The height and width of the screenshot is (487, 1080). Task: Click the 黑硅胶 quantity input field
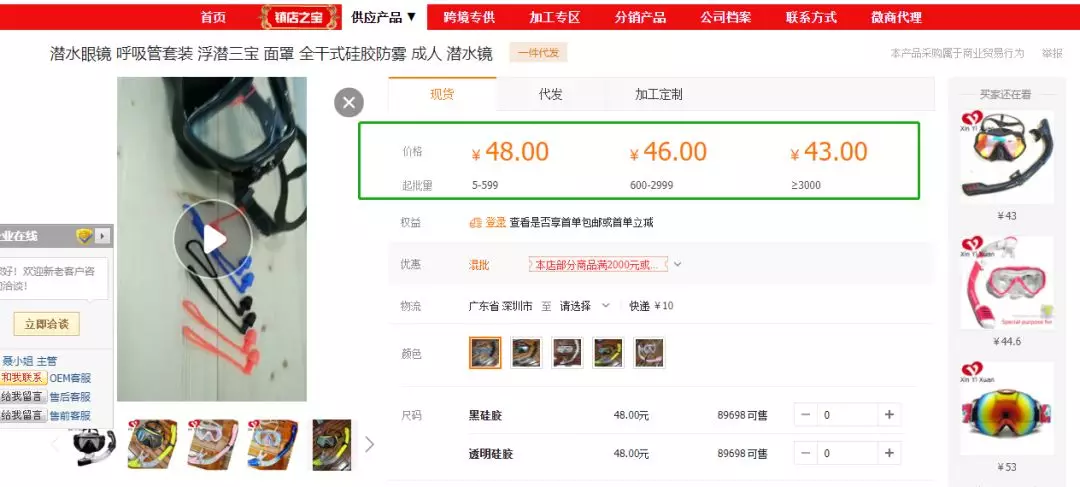tap(847, 415)
